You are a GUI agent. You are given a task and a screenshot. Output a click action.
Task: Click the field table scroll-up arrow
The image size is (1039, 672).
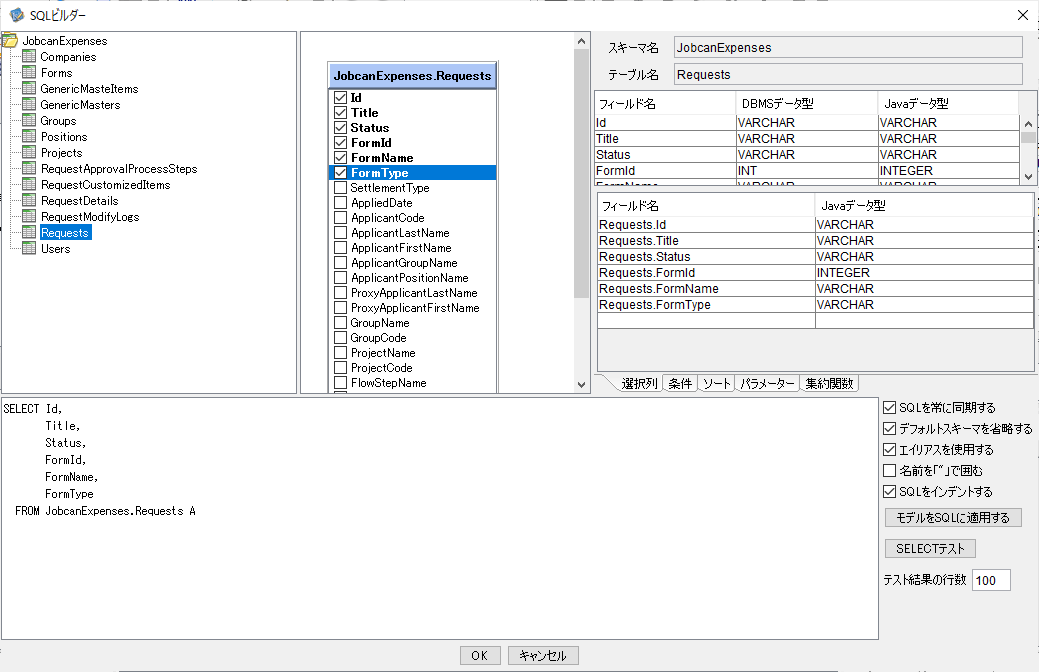(x=1028, y=124)
